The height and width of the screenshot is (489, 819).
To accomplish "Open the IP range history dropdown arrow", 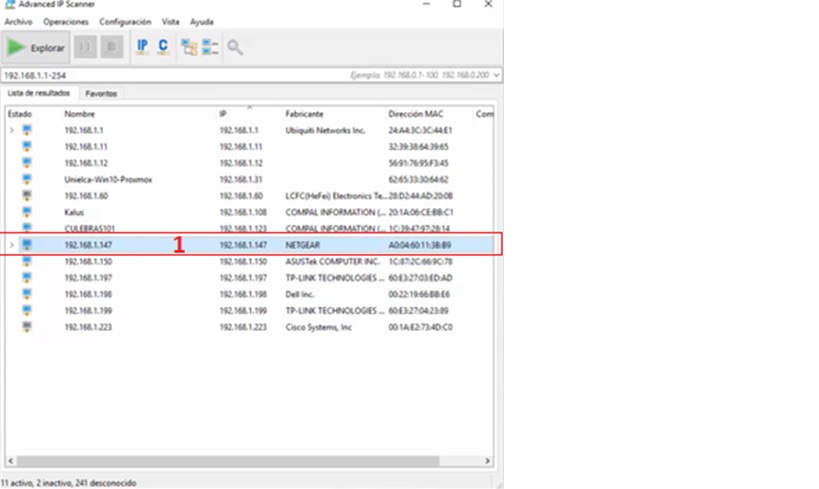I will tap(496, 75).
